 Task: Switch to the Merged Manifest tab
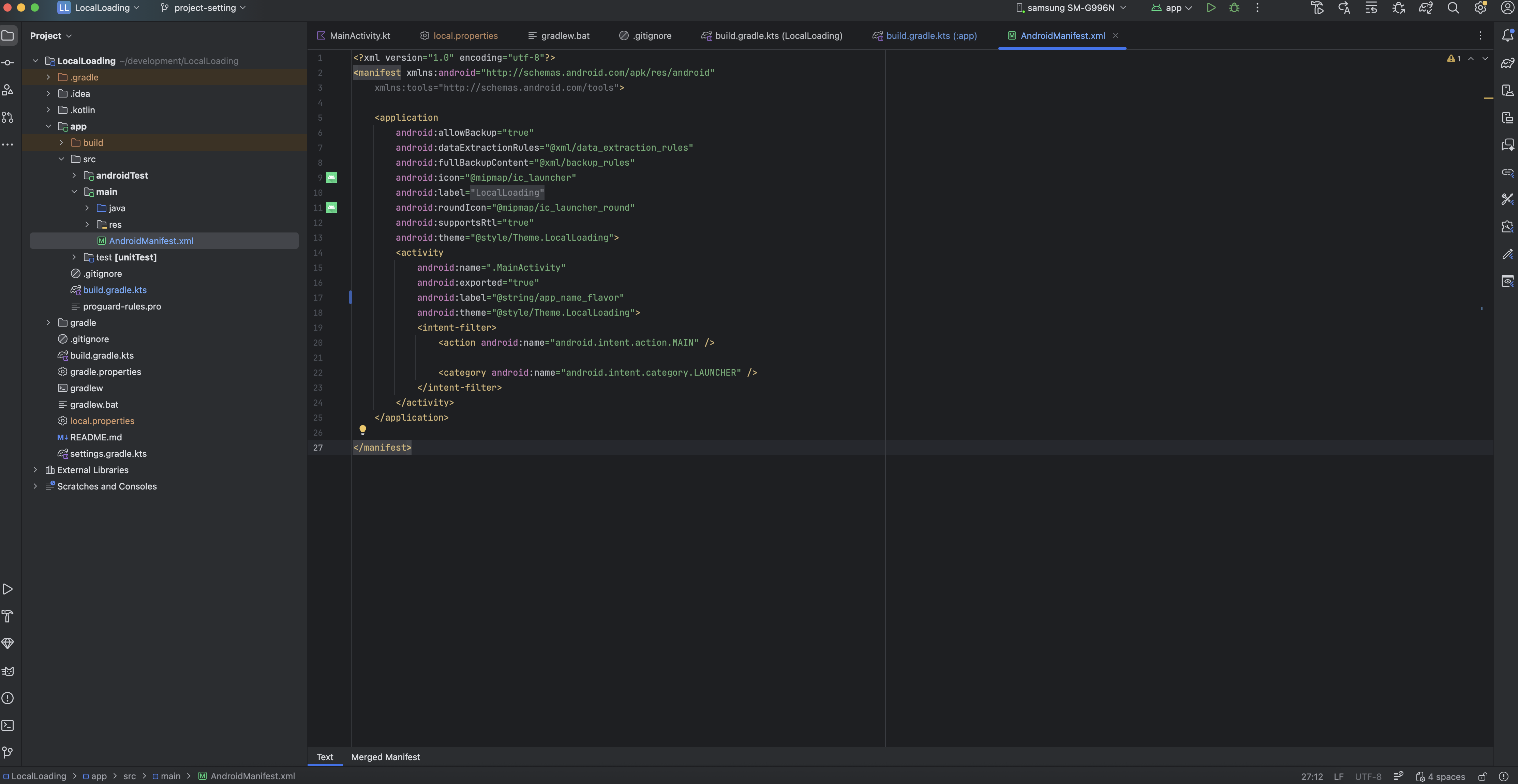(x=385, y=757)
